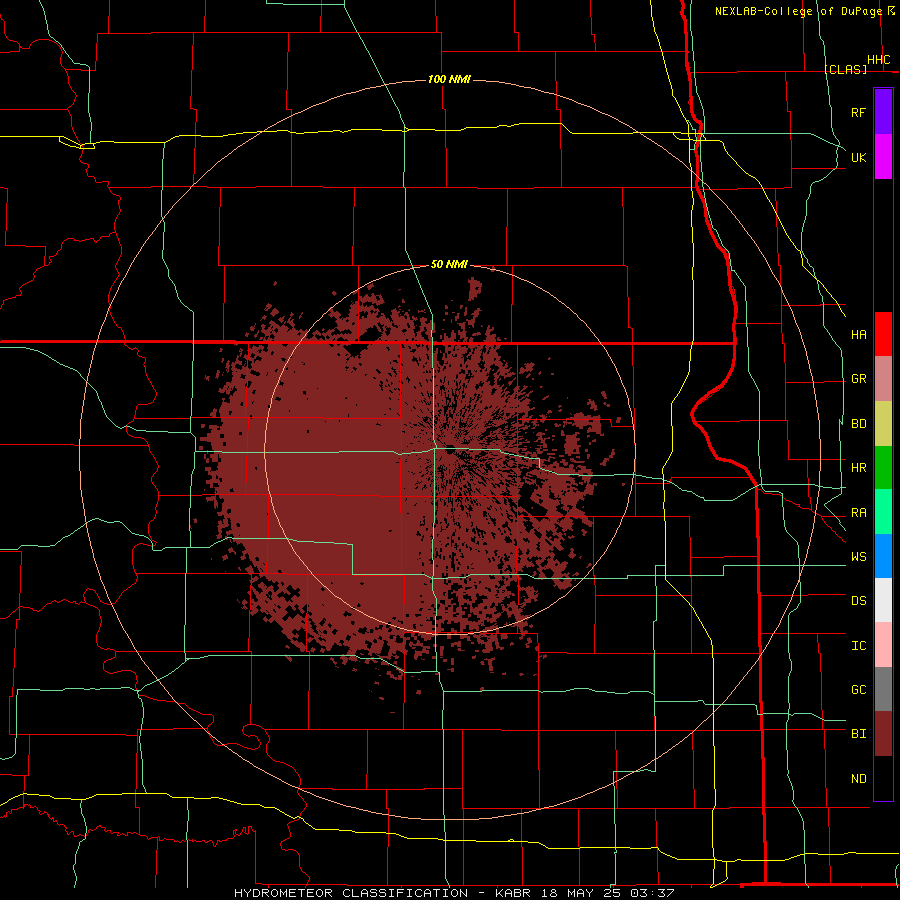The height and width of the screenshot is (900, 900).
Task: Click the HA red legend swatch
Action: click(883, 334)
